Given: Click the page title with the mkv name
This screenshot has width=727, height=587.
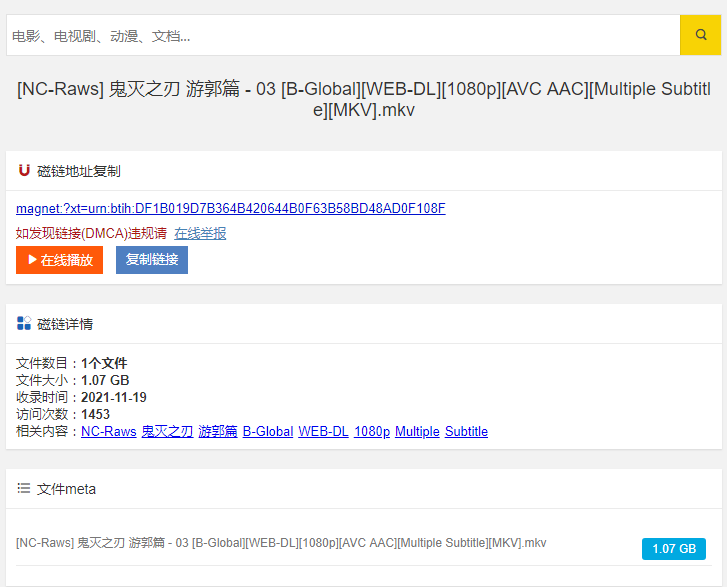Looking at the screenshot, I should [364, 99].
